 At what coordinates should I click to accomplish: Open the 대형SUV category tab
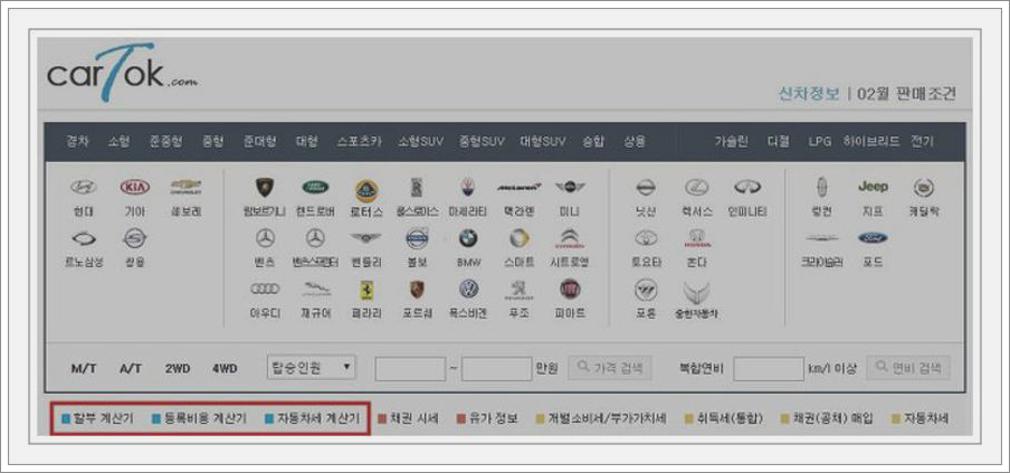coord(542,142)
